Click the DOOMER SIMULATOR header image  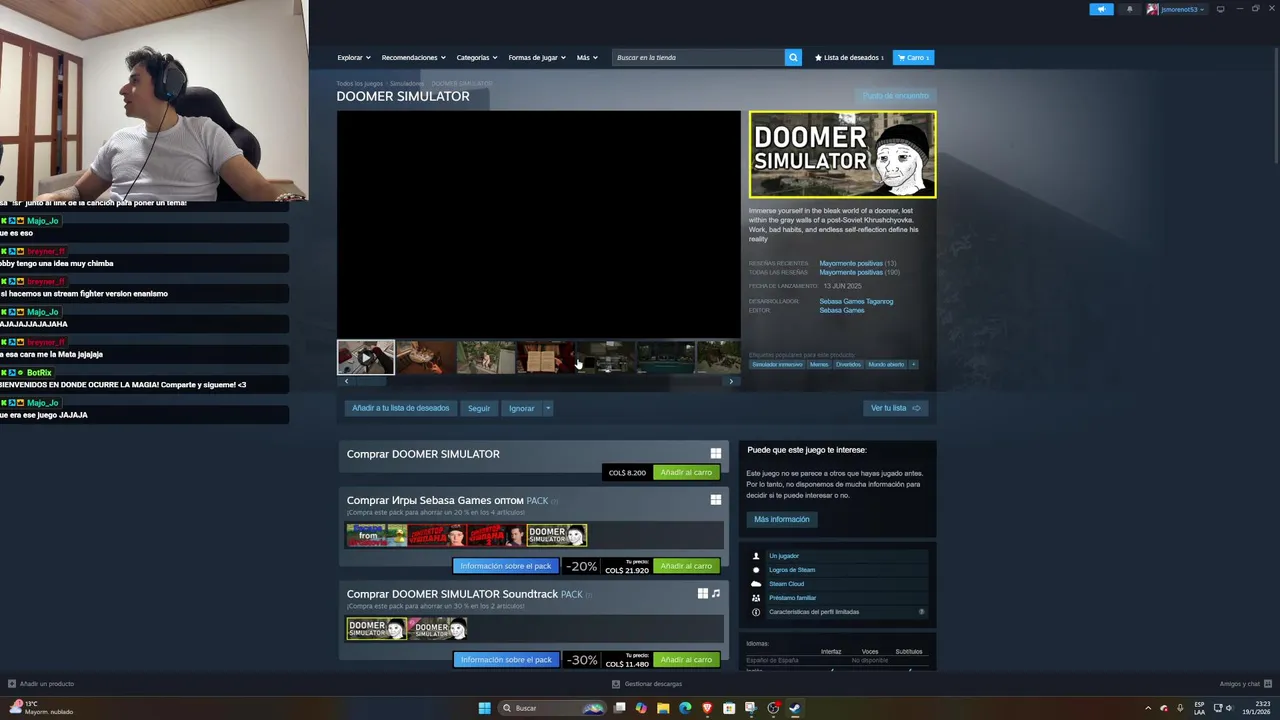click(843, 154)
